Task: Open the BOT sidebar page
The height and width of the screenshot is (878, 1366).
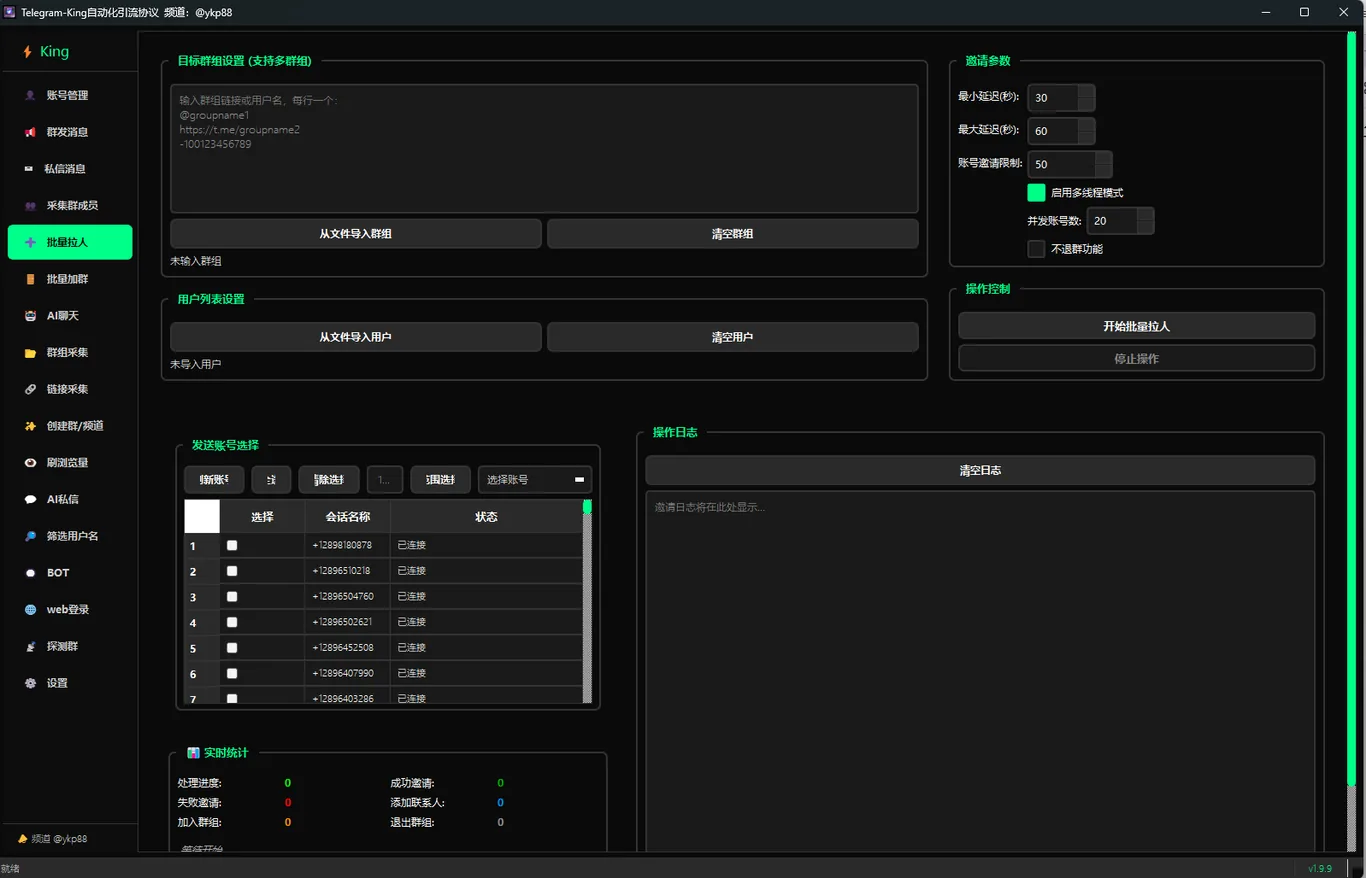Action: click(70, 573)
